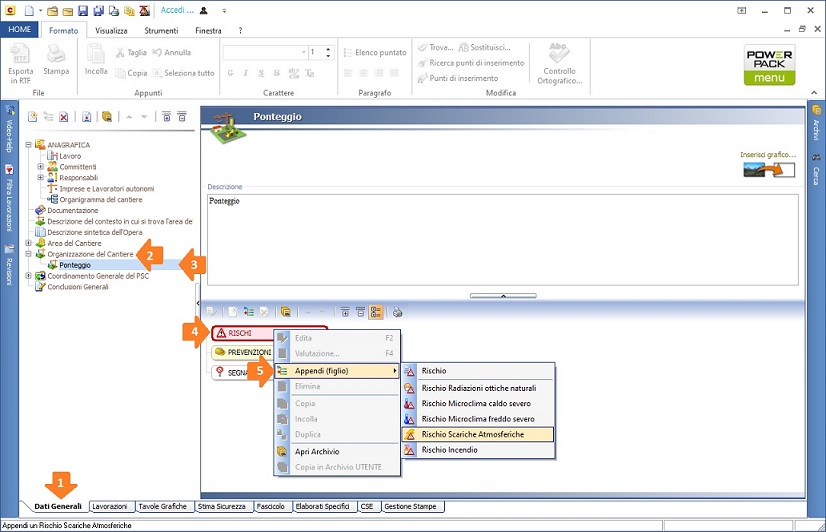The image size is (826, 532).
Task: Toggle the highlighted tree view mode button
Action: (376, 312)
